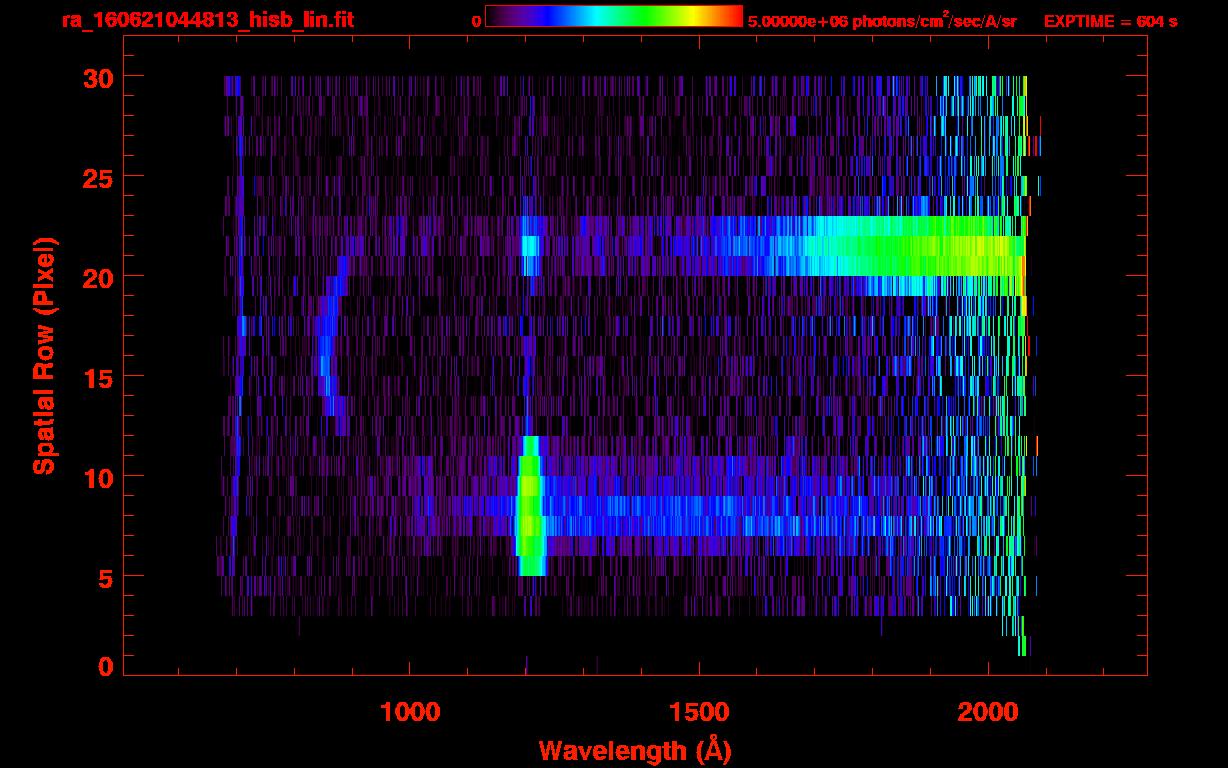Image resolution: width=1228 pixels, height=768 pixels.
Task: Click the bright green emission line near 1216 Å
Action: (529, 506)
